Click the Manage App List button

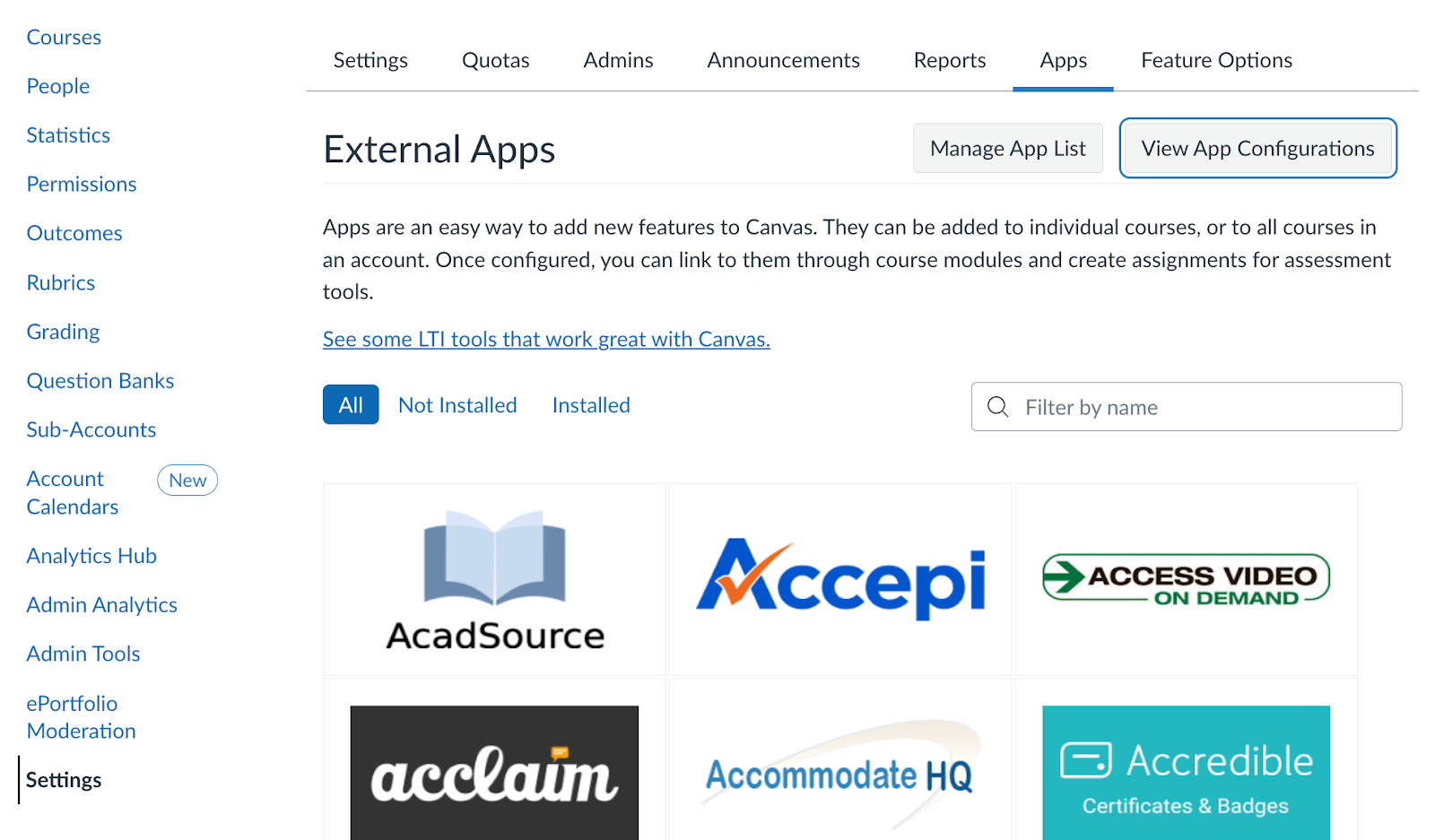(x=1008, y=148)
